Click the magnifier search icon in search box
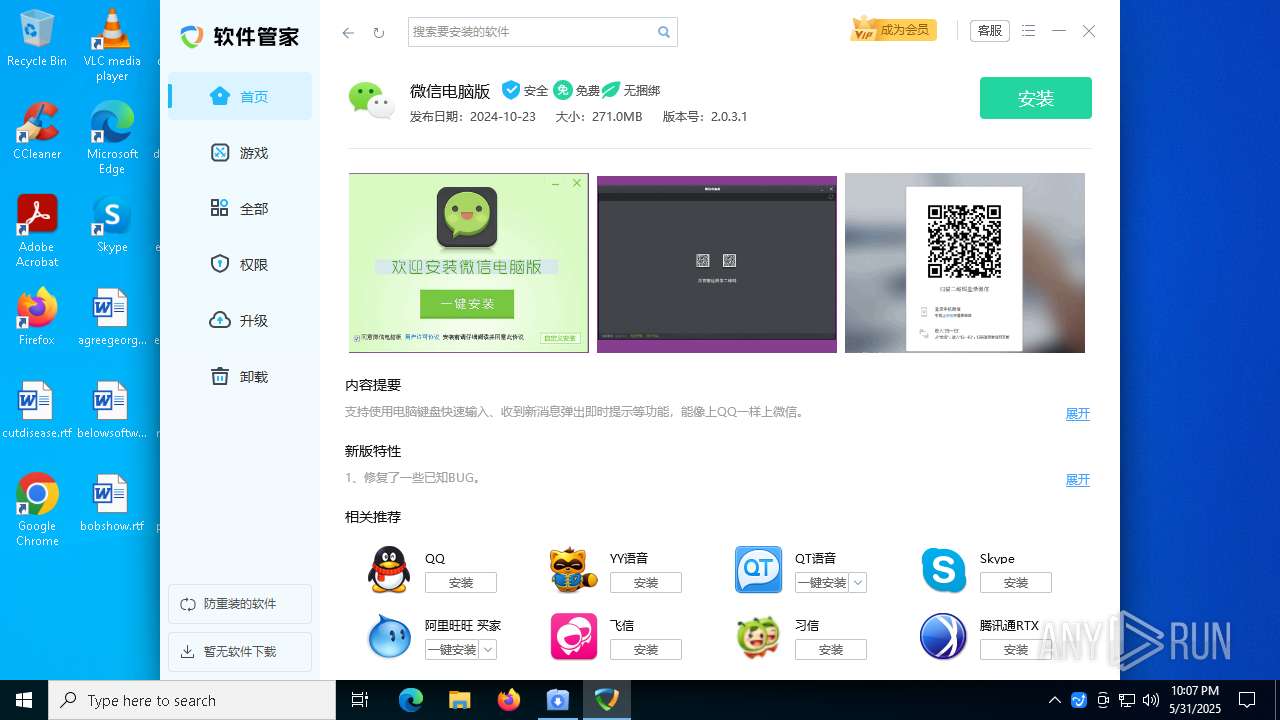This screenshot has height=720, width=1280. tap(664, 32)
